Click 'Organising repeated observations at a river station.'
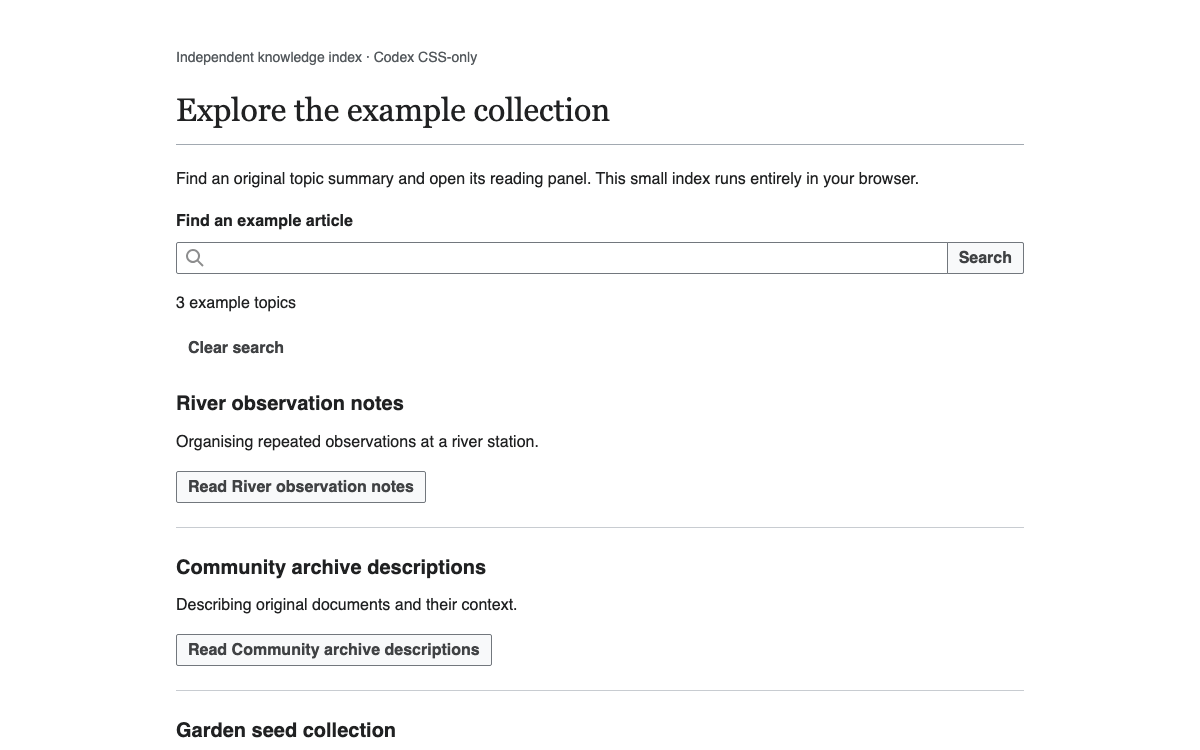Image resolution: width=1200 pixels, height=750 pixels. click(x=357, y=442)
